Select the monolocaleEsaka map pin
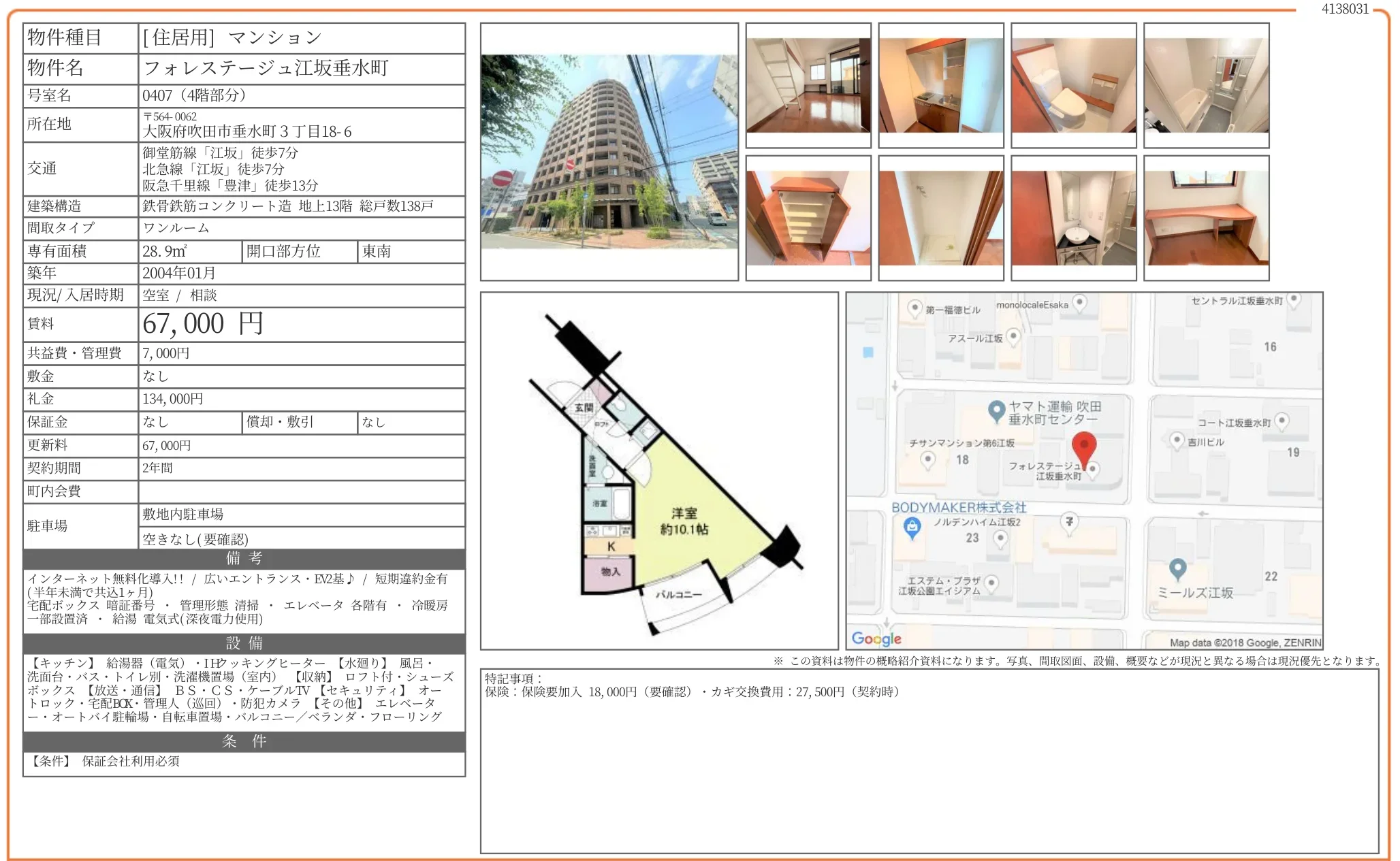Screen dimensions: 1400x861 [1078, 302]
